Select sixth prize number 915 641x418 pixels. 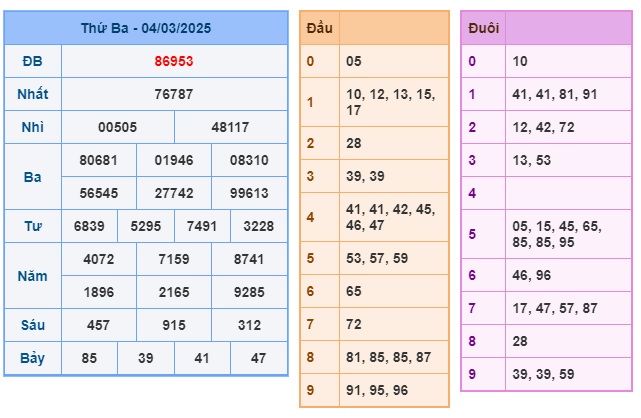tap(174, 325)
